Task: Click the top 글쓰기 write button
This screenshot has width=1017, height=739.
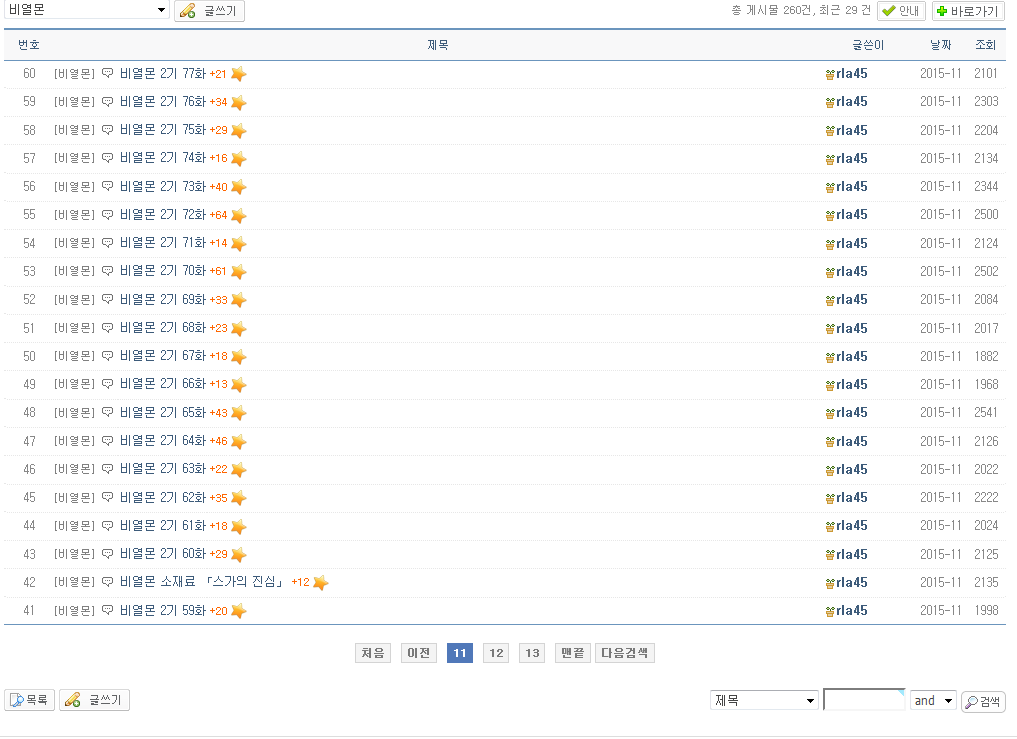Action: pos(209,11)
